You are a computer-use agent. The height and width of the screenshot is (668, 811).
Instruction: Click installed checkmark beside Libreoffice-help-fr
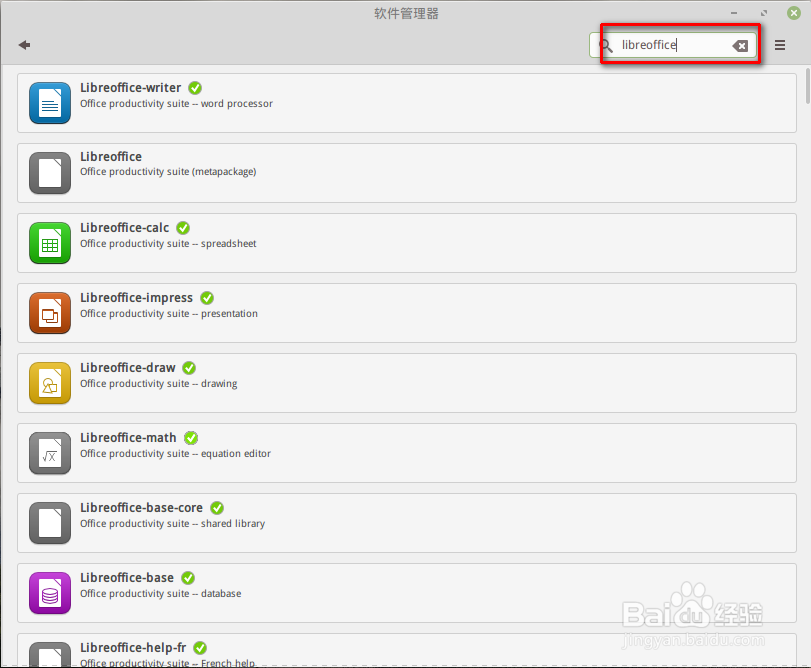click(x=200, y=648)
